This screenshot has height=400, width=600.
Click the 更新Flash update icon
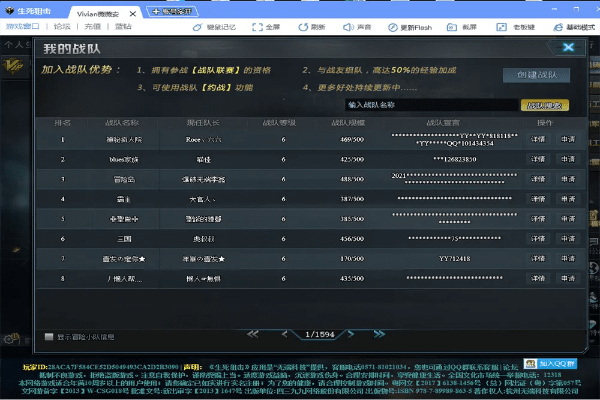coord(393,27)
